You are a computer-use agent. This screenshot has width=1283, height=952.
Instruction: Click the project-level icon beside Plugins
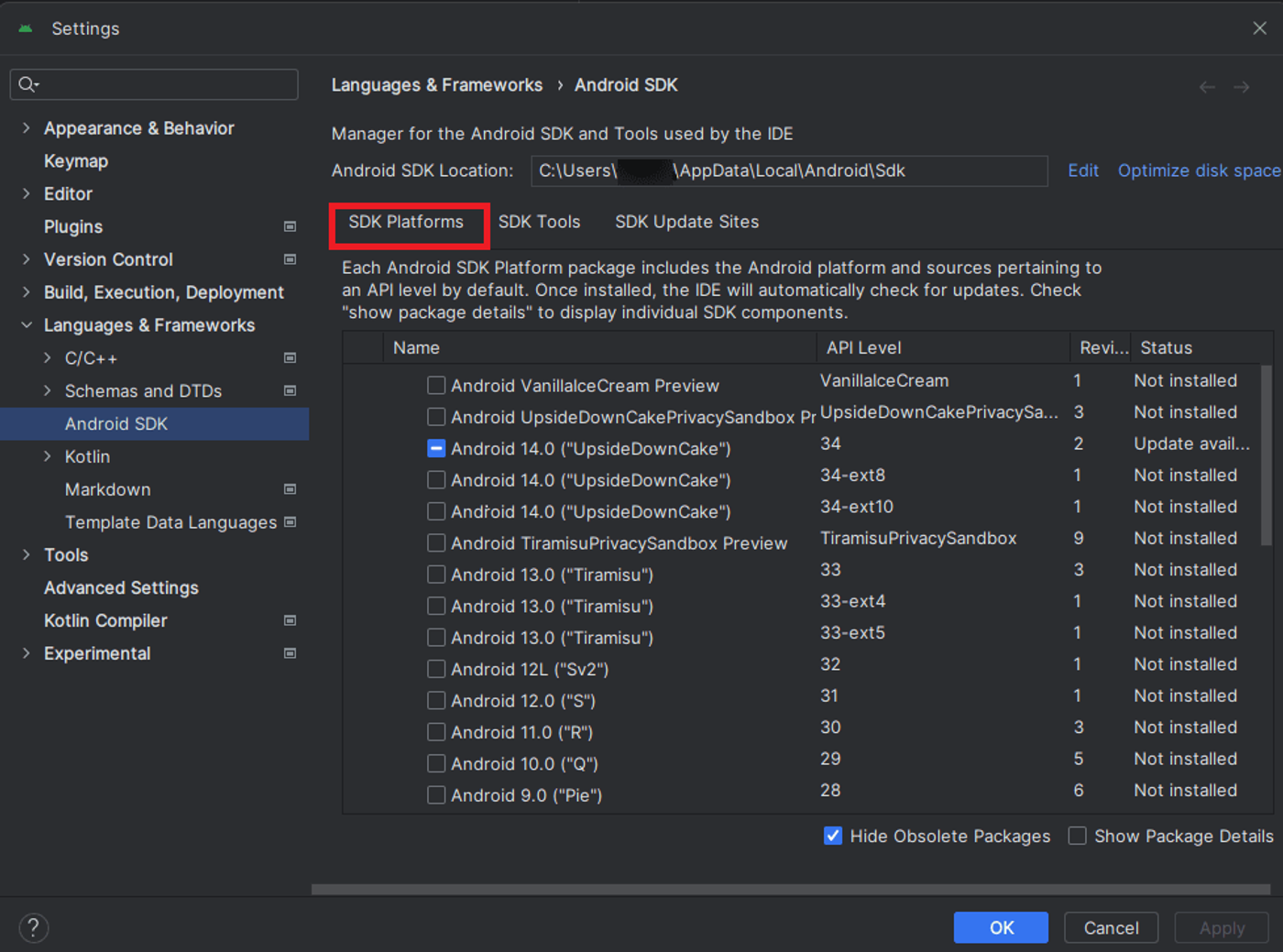(290, 226)
